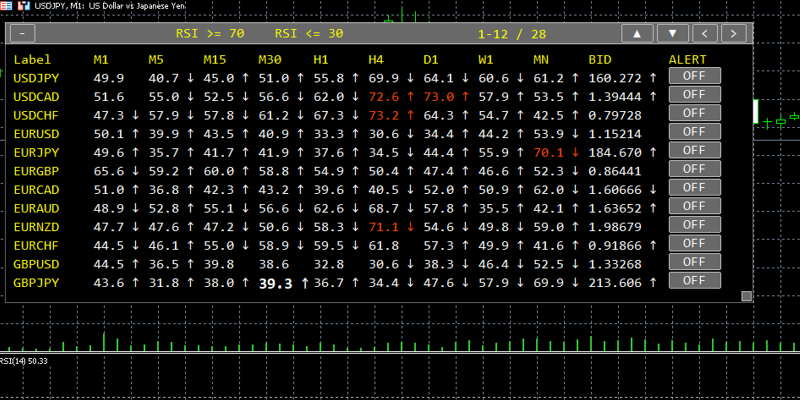Click EURNZD H4 value 71.1
Viewport: 800px width, 400px height.
[x=384, y=227]
